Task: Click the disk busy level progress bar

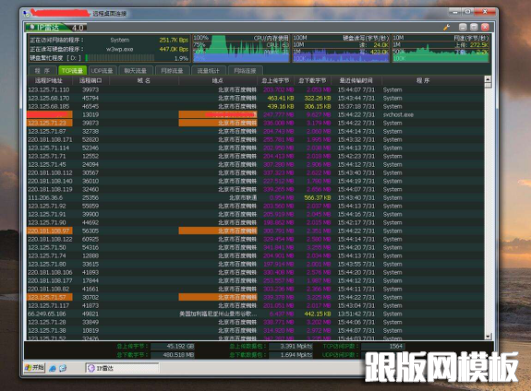Action: (x=120, y=58)
